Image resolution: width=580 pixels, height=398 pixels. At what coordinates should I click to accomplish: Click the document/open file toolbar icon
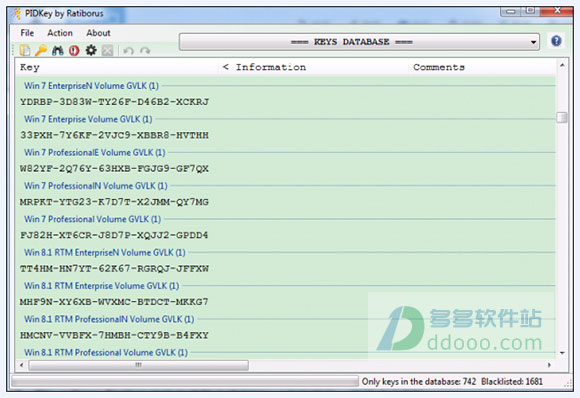(x=25, y=50)
